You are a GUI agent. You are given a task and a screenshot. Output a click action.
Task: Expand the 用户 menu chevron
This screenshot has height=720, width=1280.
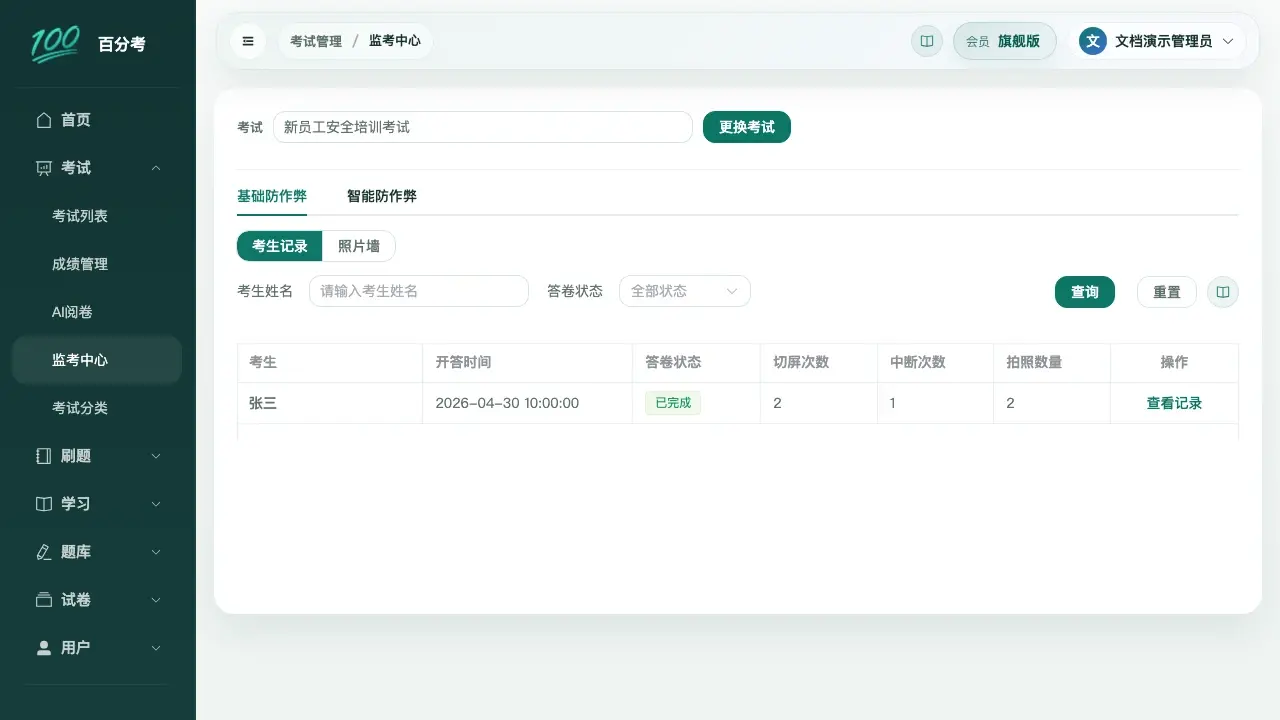click(x=156, y=648)
